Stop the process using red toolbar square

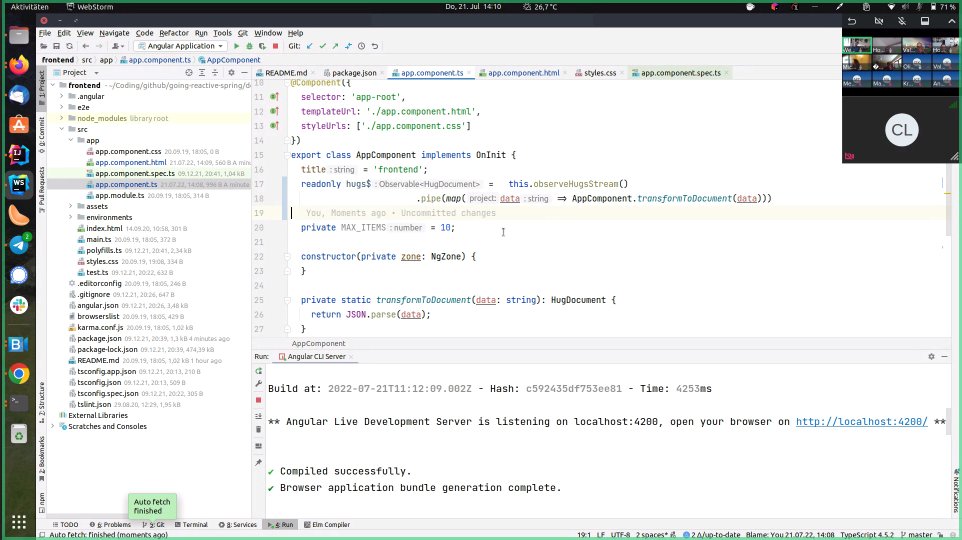pyautogui.click(x=275, y=46)
